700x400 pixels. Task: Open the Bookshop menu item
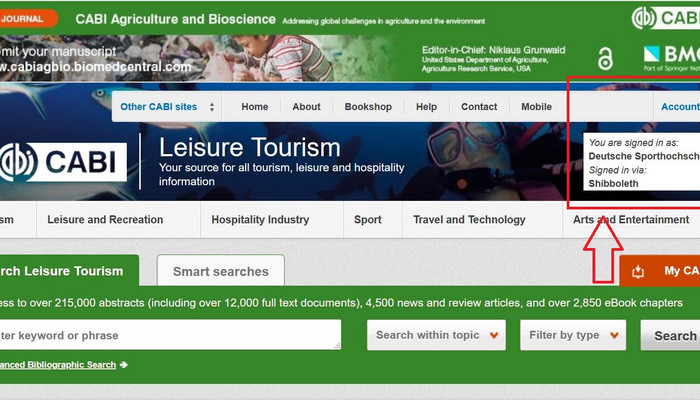[368, 107]
